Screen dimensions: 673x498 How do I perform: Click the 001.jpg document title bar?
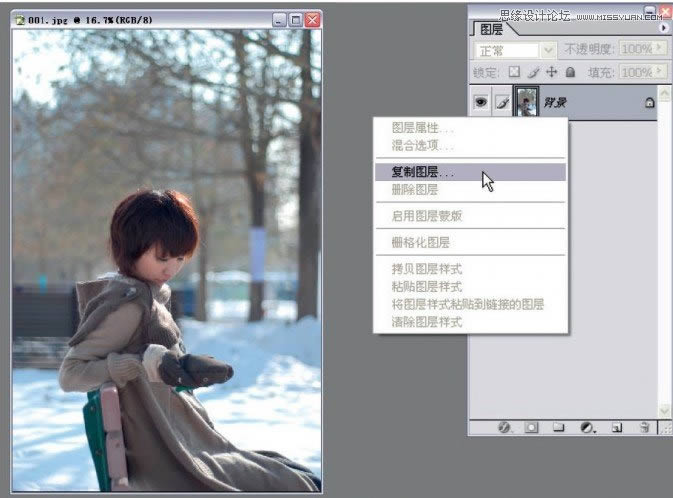click(140, 19)
